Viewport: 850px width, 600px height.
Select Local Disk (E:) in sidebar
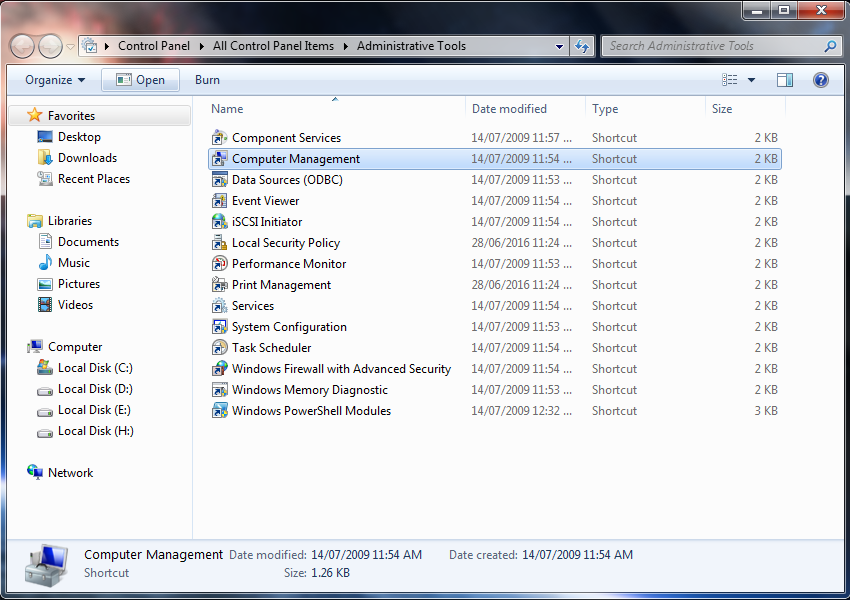[x=94, y=410]
